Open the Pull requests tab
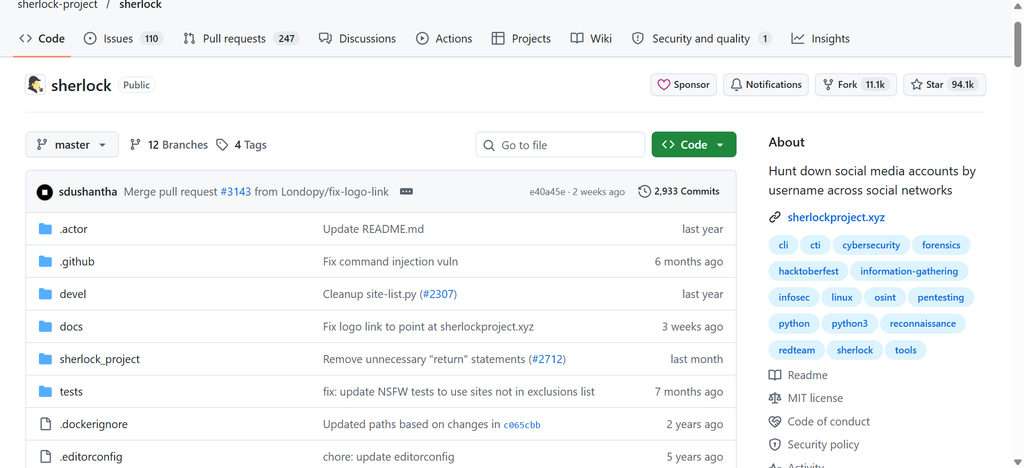This screenshot has height=468, width=1024. click(x=240, y=39)
